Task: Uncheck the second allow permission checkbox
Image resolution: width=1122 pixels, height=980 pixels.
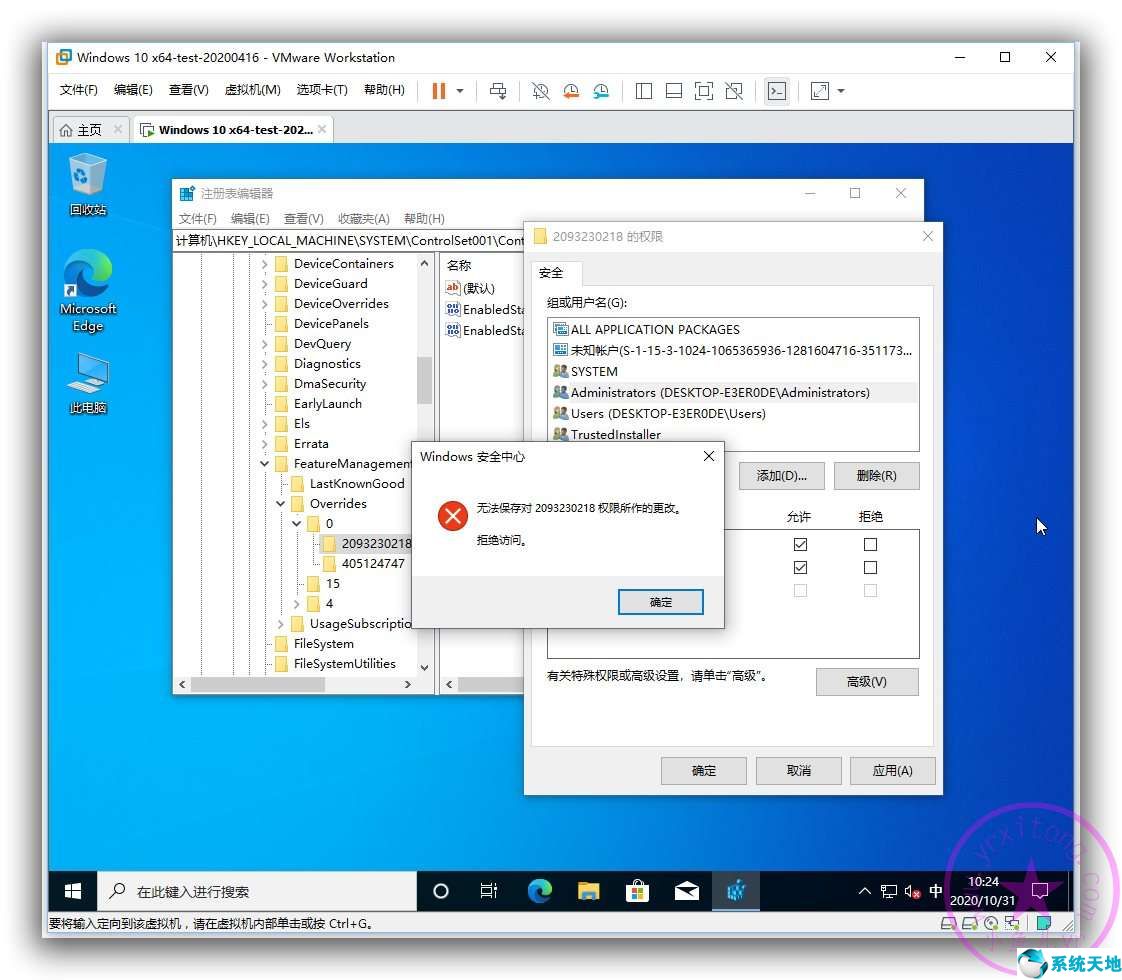Action: coord(800,567)
